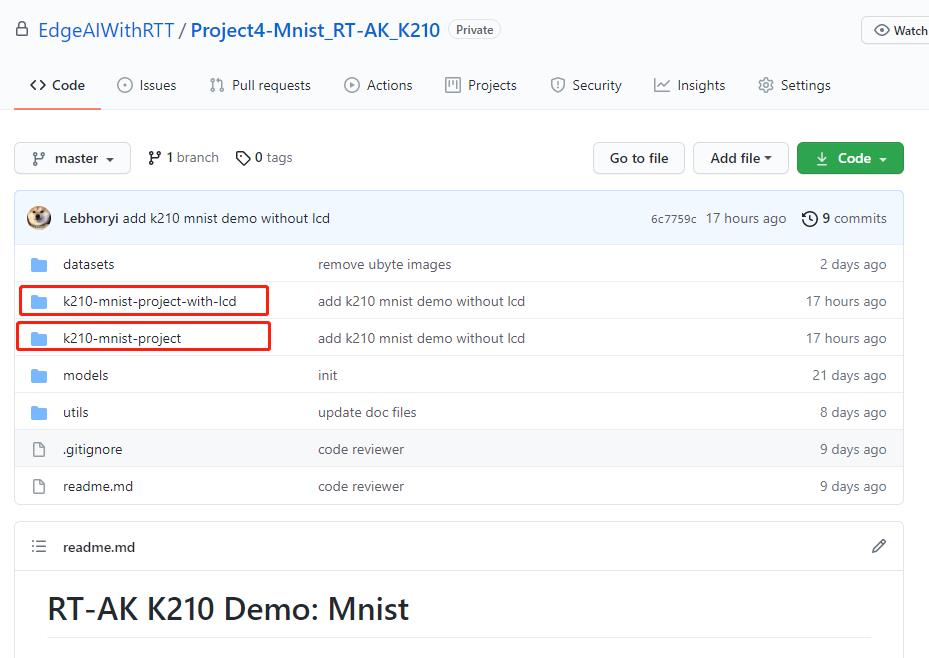Click the Security shield icon
Viewport: 929px width, 658px height.
pyautogui.click(x=558, y=85)
